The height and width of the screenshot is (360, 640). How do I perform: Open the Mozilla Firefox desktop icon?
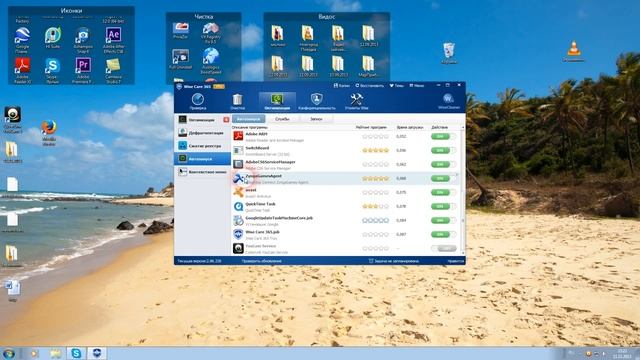click(49, 132)
